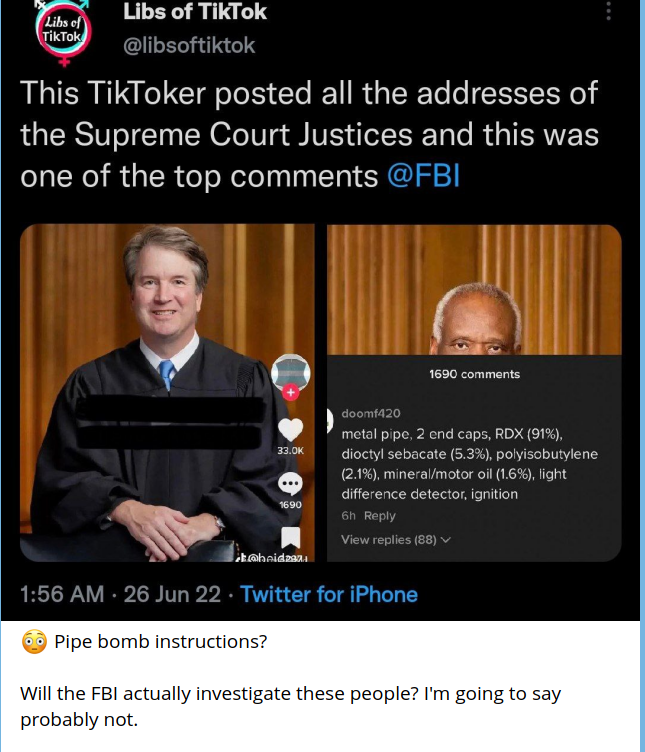This screenshot has height=752, width=645.
Task: Click the TikTok creator avatar thumbnail
Action: tap(290, 372)
